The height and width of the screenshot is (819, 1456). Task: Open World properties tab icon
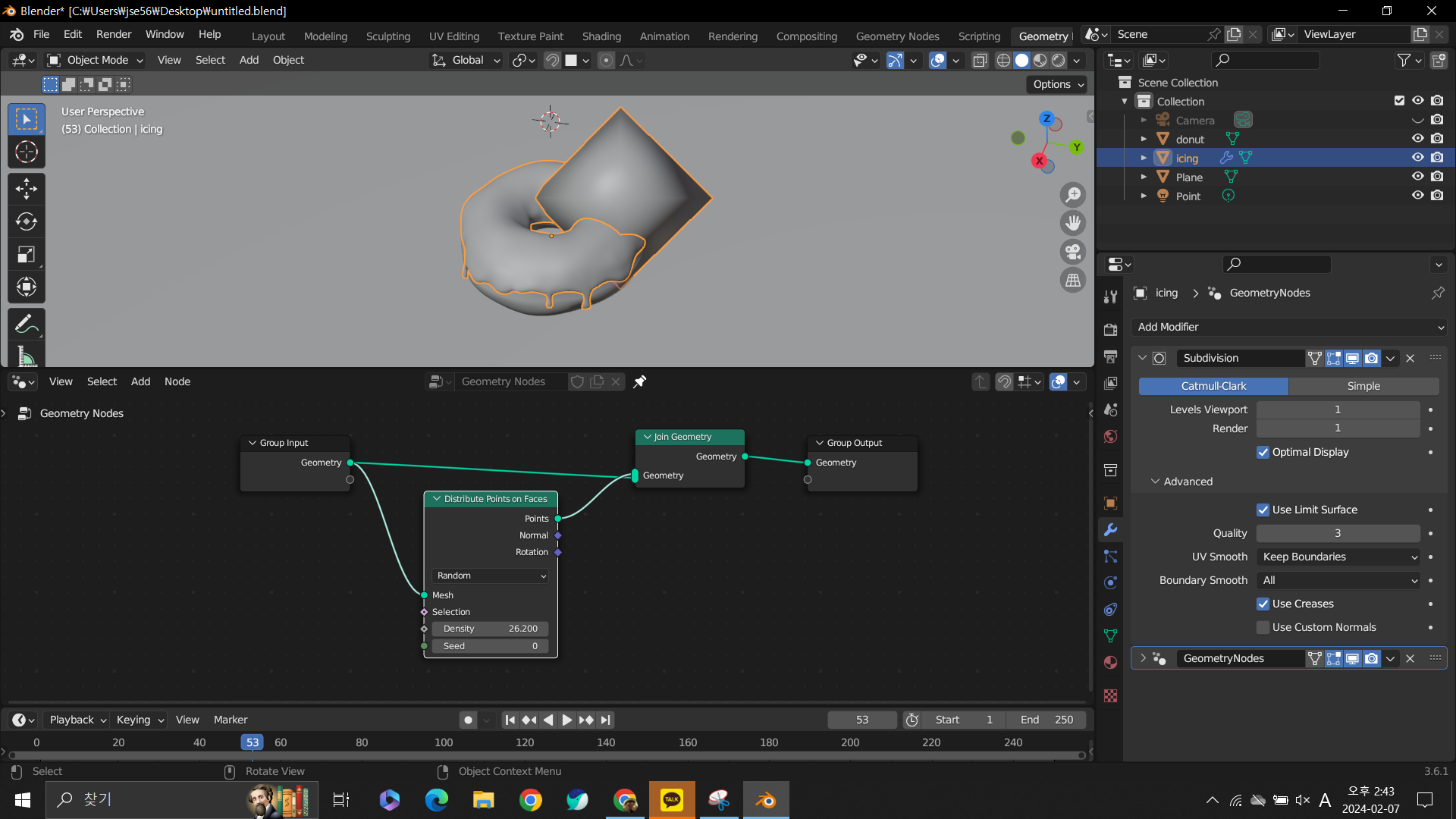(1111, 436)
